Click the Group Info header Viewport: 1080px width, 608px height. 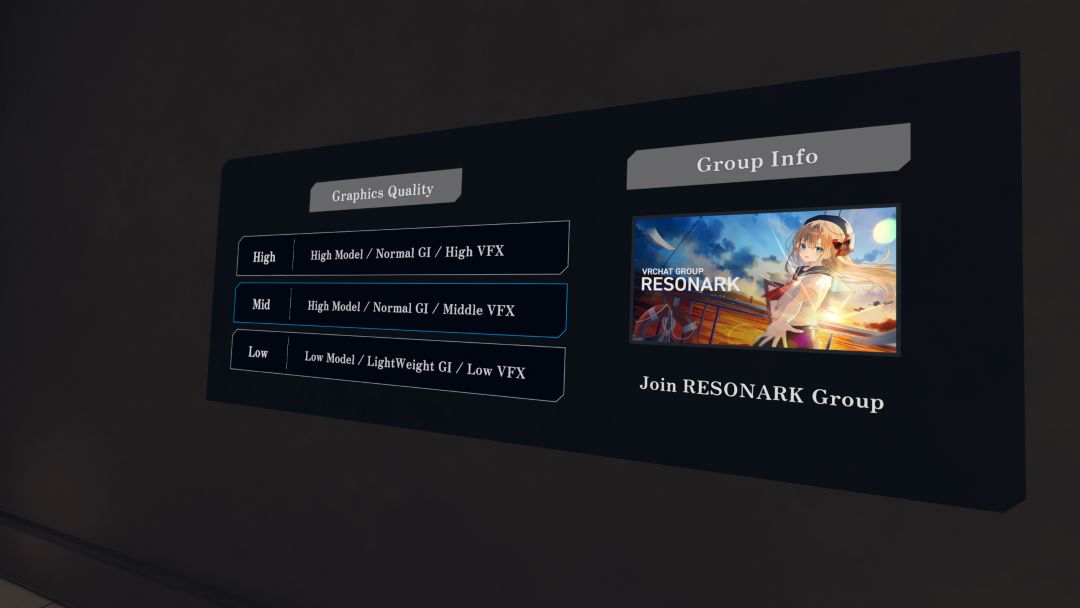(x=768, y=157)
